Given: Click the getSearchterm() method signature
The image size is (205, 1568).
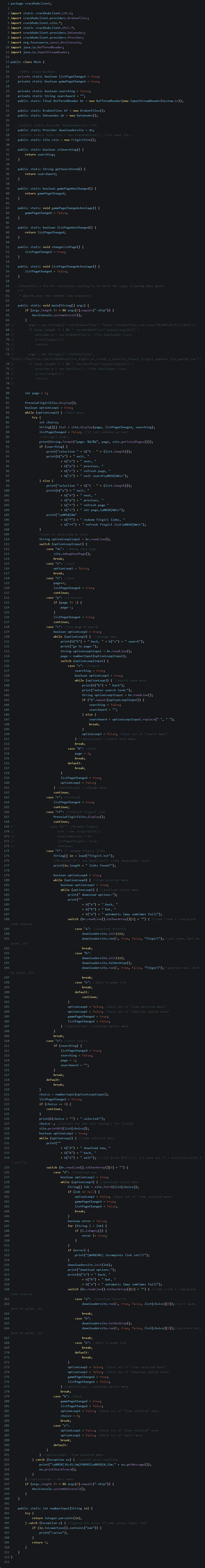Looking at the screenshot, I should pos(52,169).
